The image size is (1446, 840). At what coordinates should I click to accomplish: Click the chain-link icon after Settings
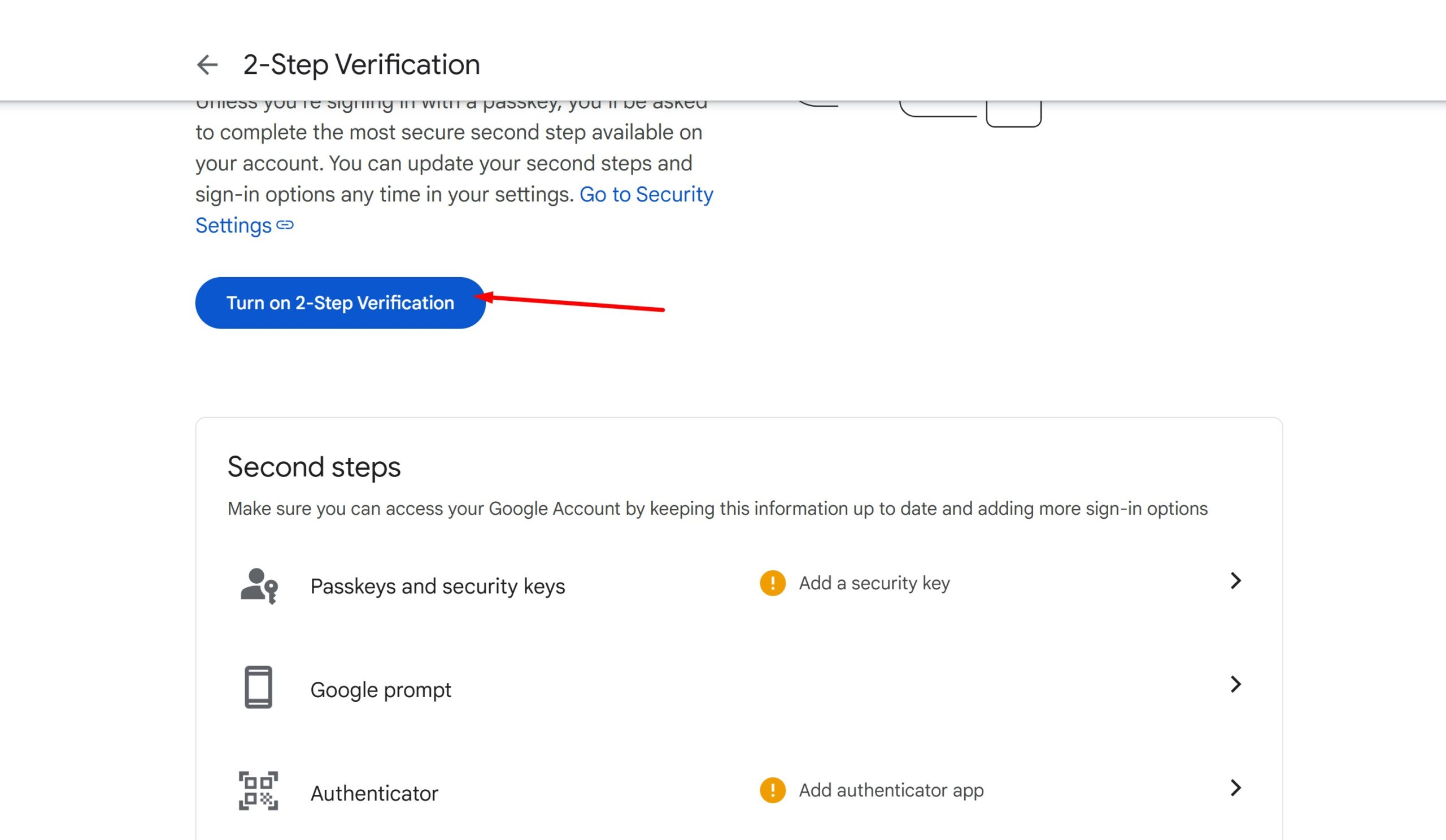click(285, 225)
